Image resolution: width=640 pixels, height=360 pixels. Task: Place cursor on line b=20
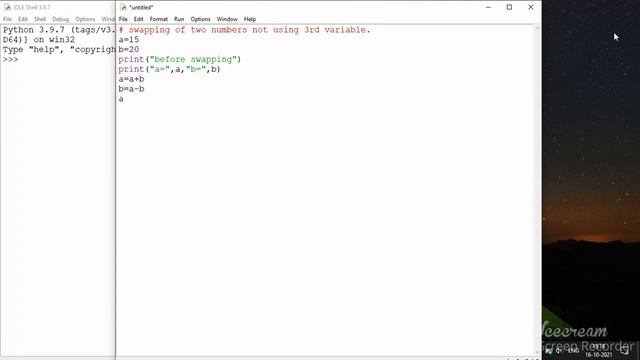(x=129, y=49)
